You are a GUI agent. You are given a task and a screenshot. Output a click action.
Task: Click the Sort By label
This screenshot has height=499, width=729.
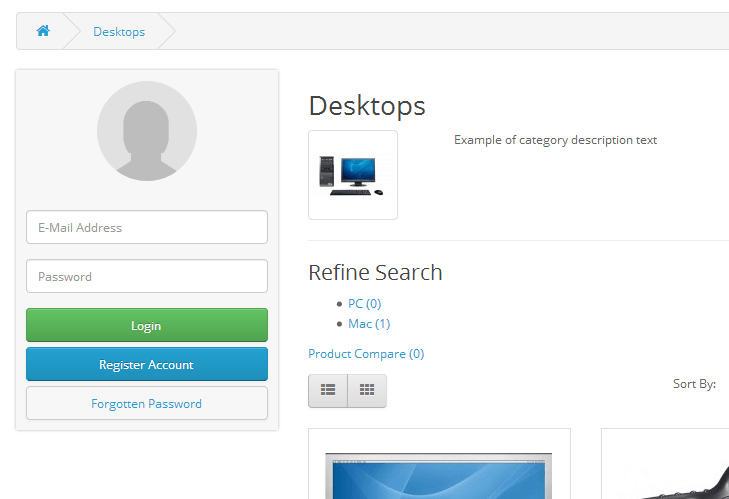point(694,384)
